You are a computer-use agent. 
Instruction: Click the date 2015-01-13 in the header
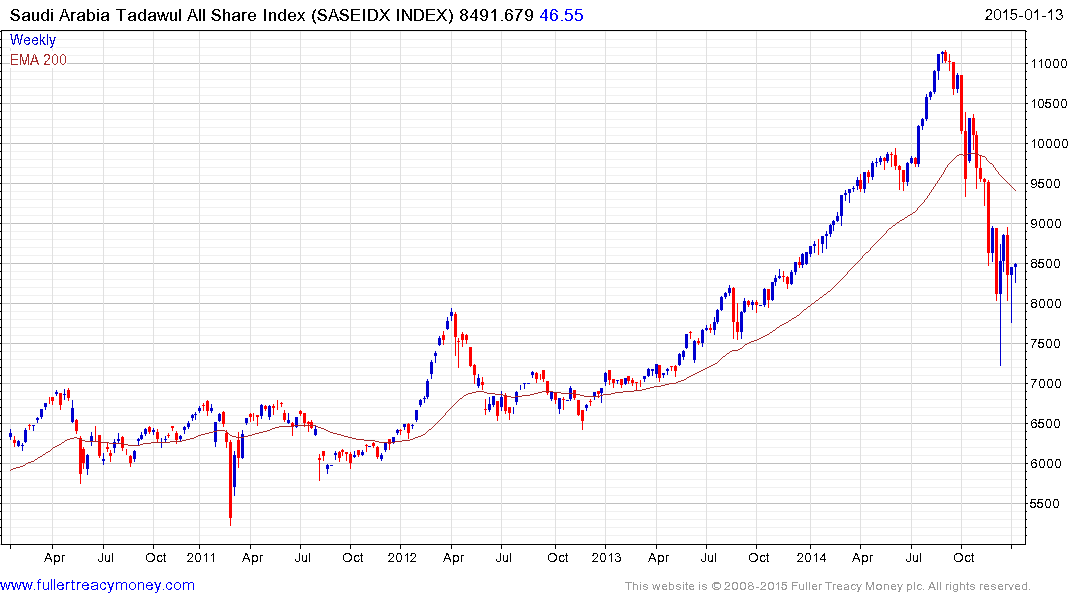click(1024, 15)
